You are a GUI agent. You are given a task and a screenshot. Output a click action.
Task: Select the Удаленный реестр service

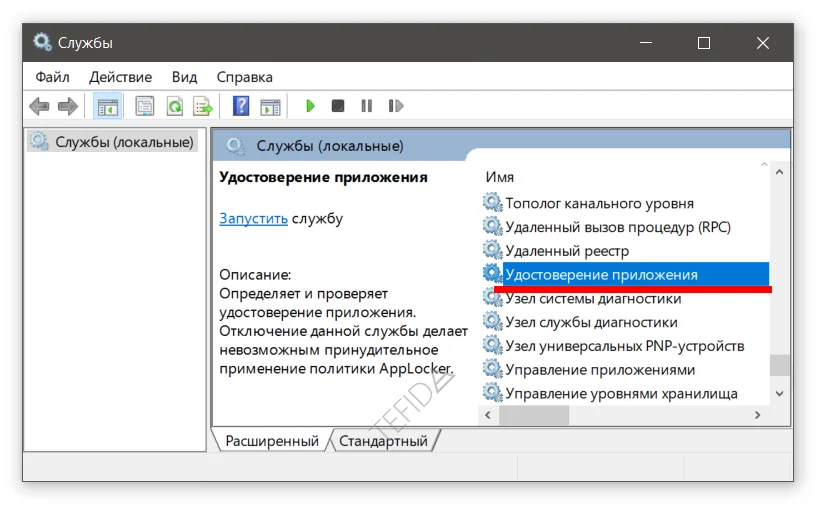567,251
